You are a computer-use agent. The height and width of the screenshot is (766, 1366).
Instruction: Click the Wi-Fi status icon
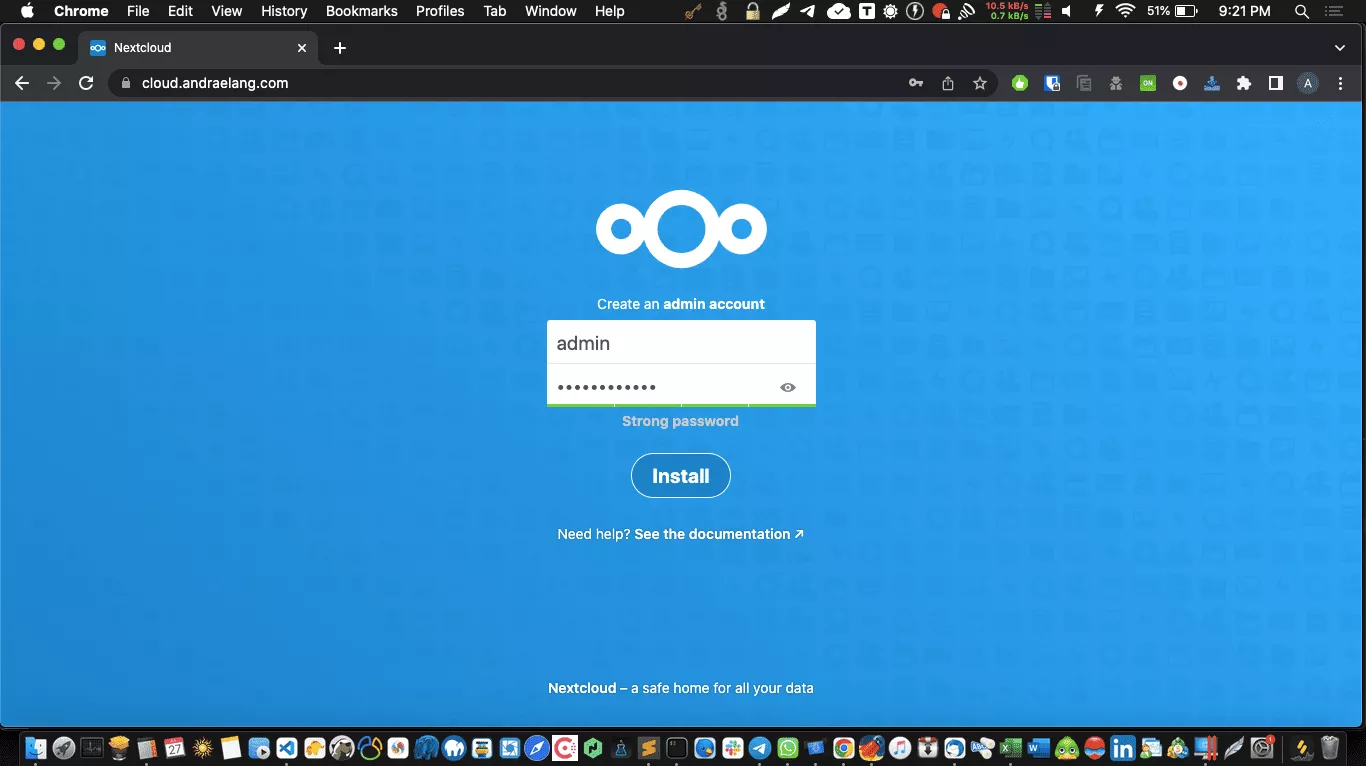coord(1126,11)
